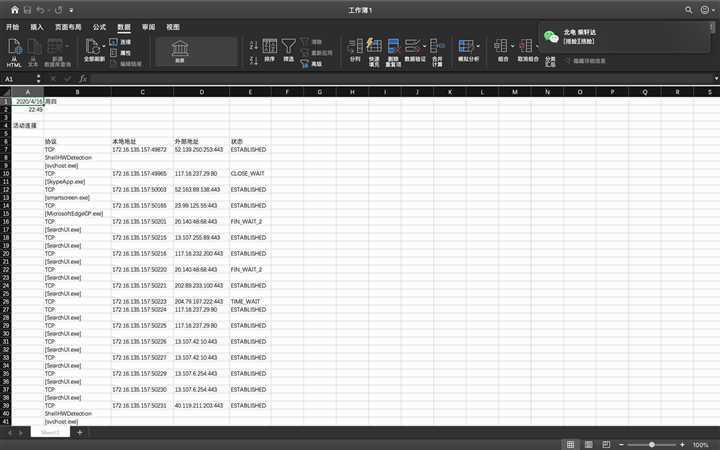Screen dimensions: 720x450
Task: Select cell containing TIME_WAIT
Action: click(x=250, y=302)
